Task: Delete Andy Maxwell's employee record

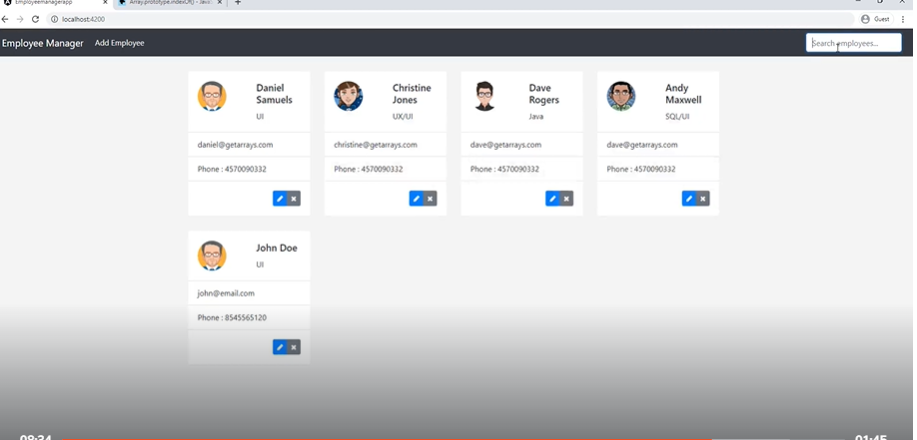Action: click(703, 199)
